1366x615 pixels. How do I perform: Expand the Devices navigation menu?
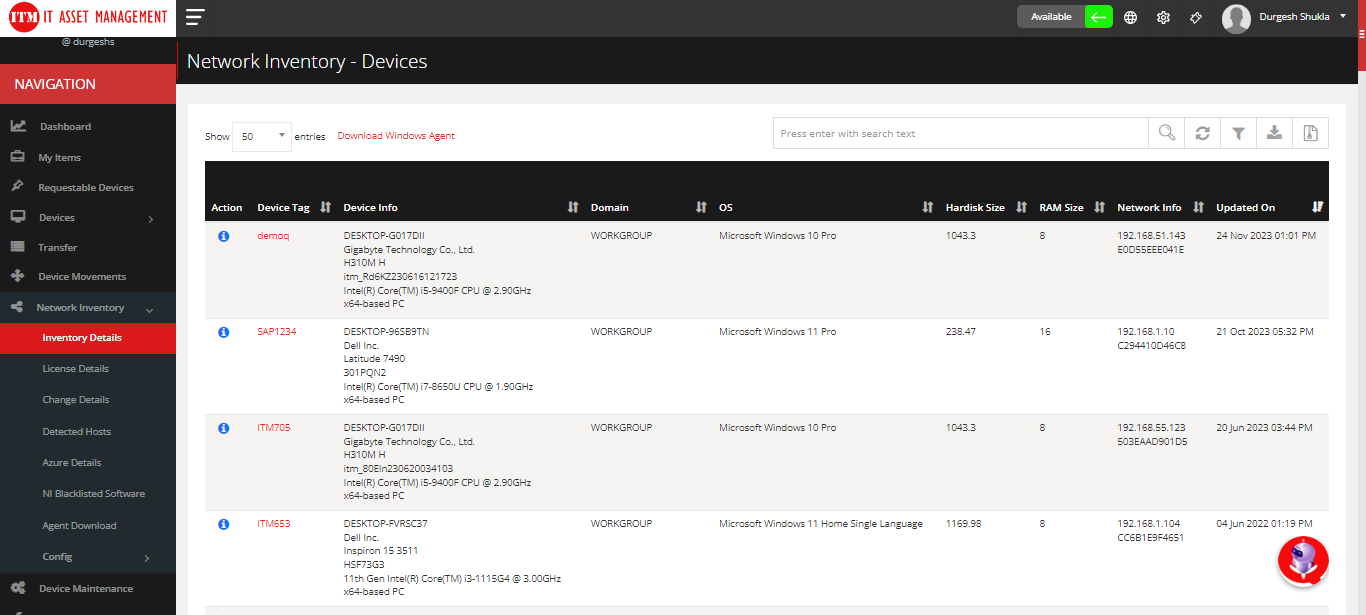click(x=88, y=218)
